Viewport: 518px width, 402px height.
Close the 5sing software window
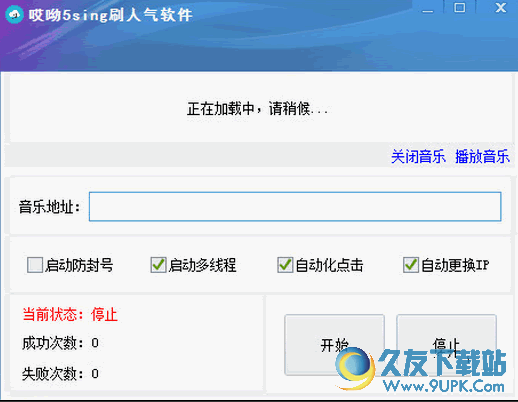click(501, 7)
